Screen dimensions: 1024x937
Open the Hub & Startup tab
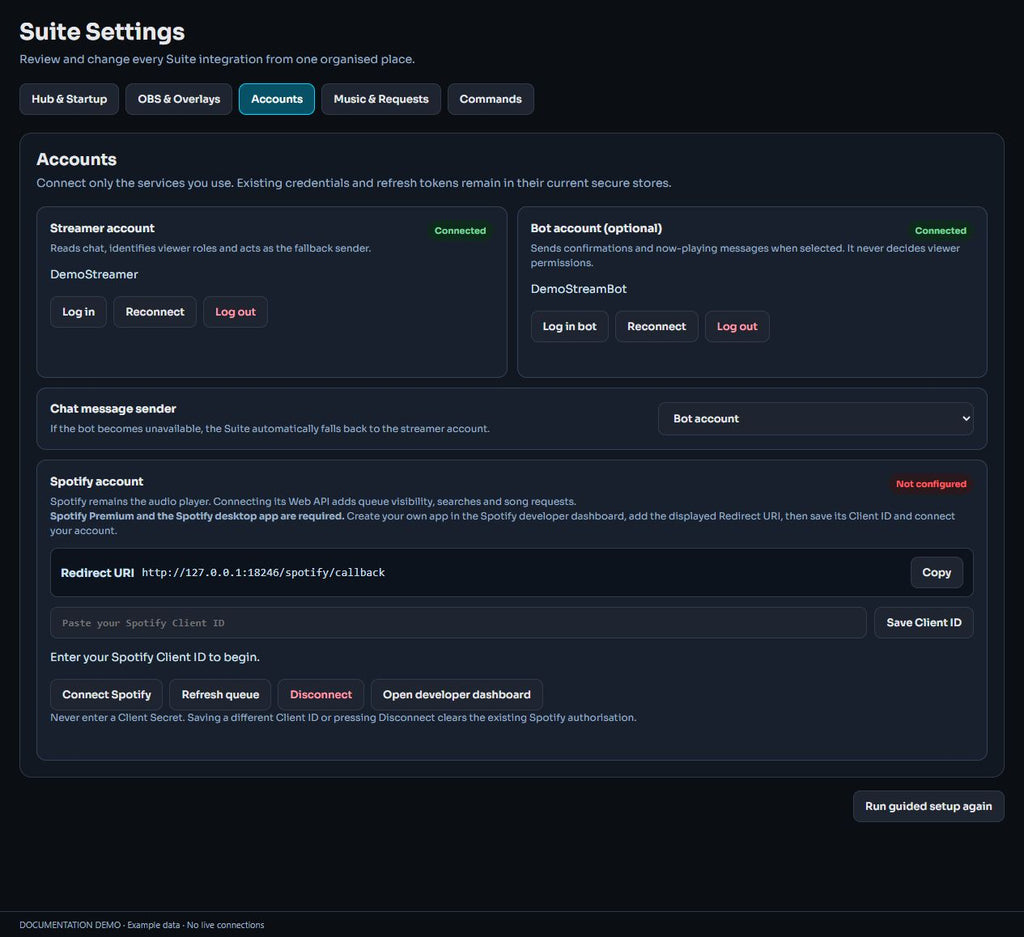tap(69, 99)
